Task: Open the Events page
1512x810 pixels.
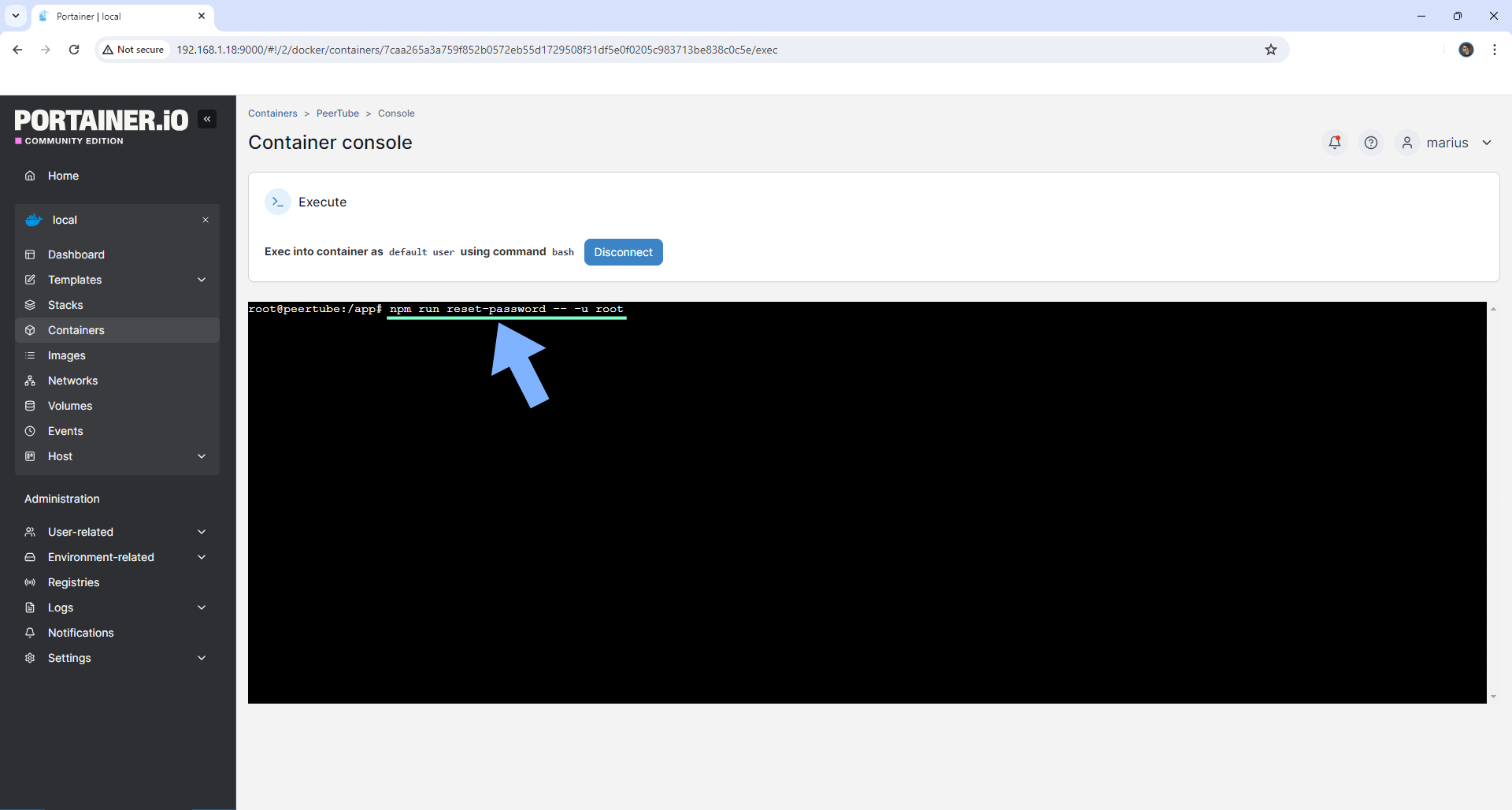Action: [x=64, y=431]
